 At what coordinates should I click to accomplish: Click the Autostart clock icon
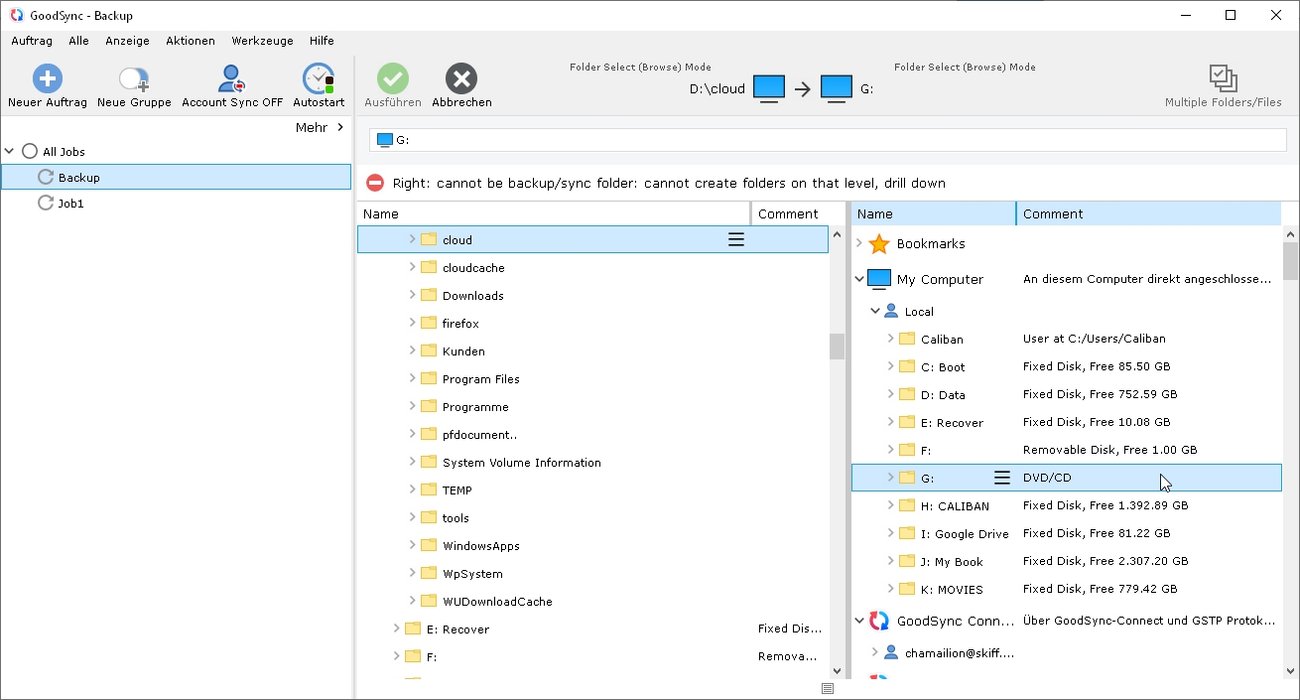(318, 79)
